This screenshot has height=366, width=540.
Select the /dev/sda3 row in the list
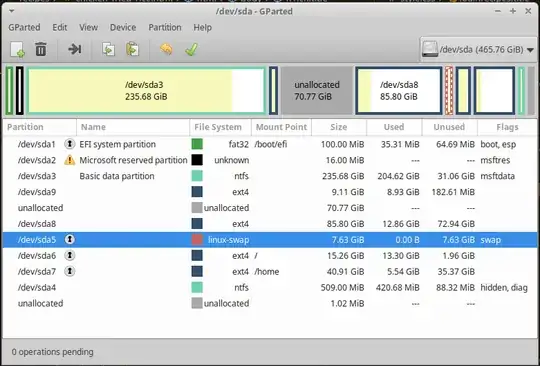270,176
